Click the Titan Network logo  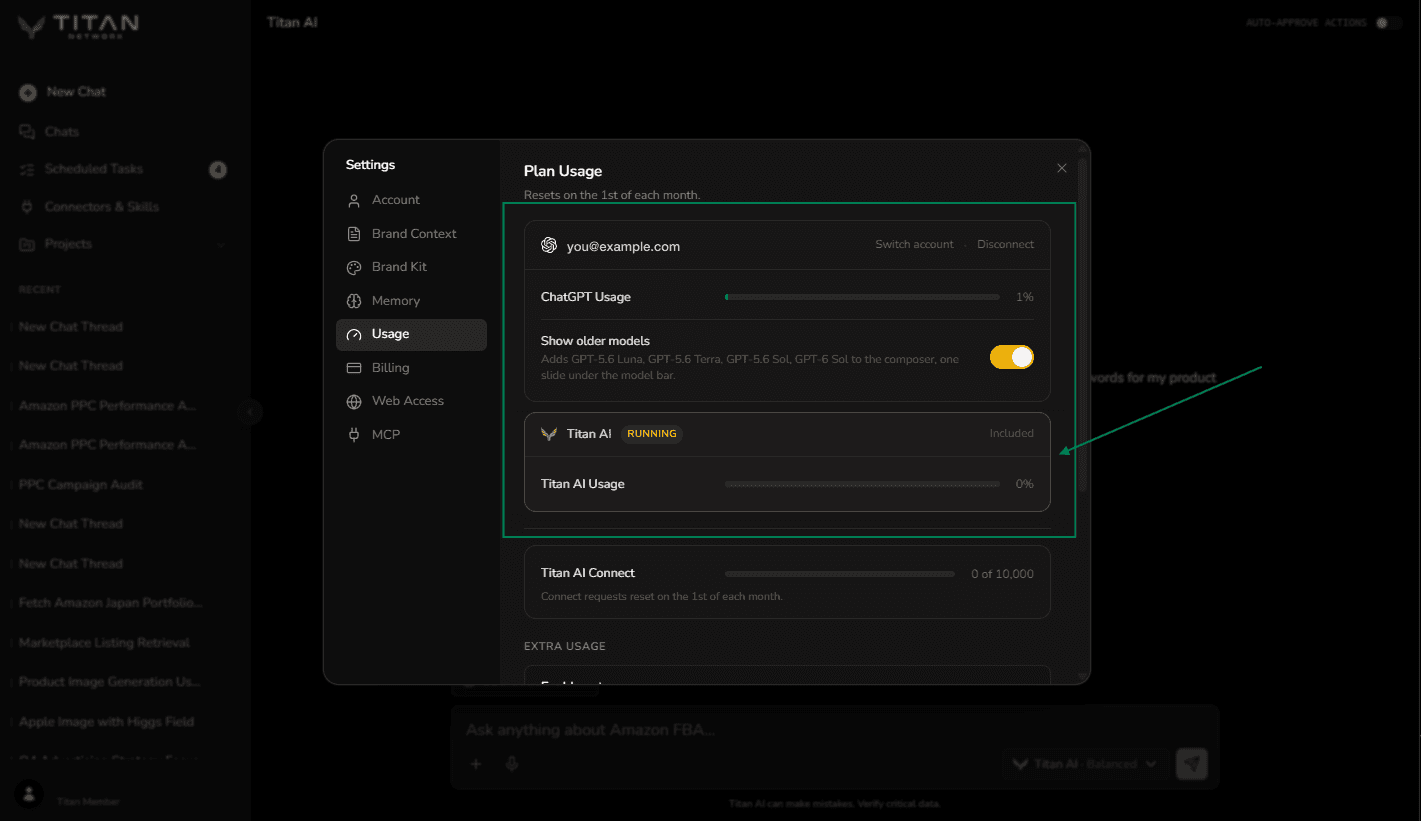point(78,26)
